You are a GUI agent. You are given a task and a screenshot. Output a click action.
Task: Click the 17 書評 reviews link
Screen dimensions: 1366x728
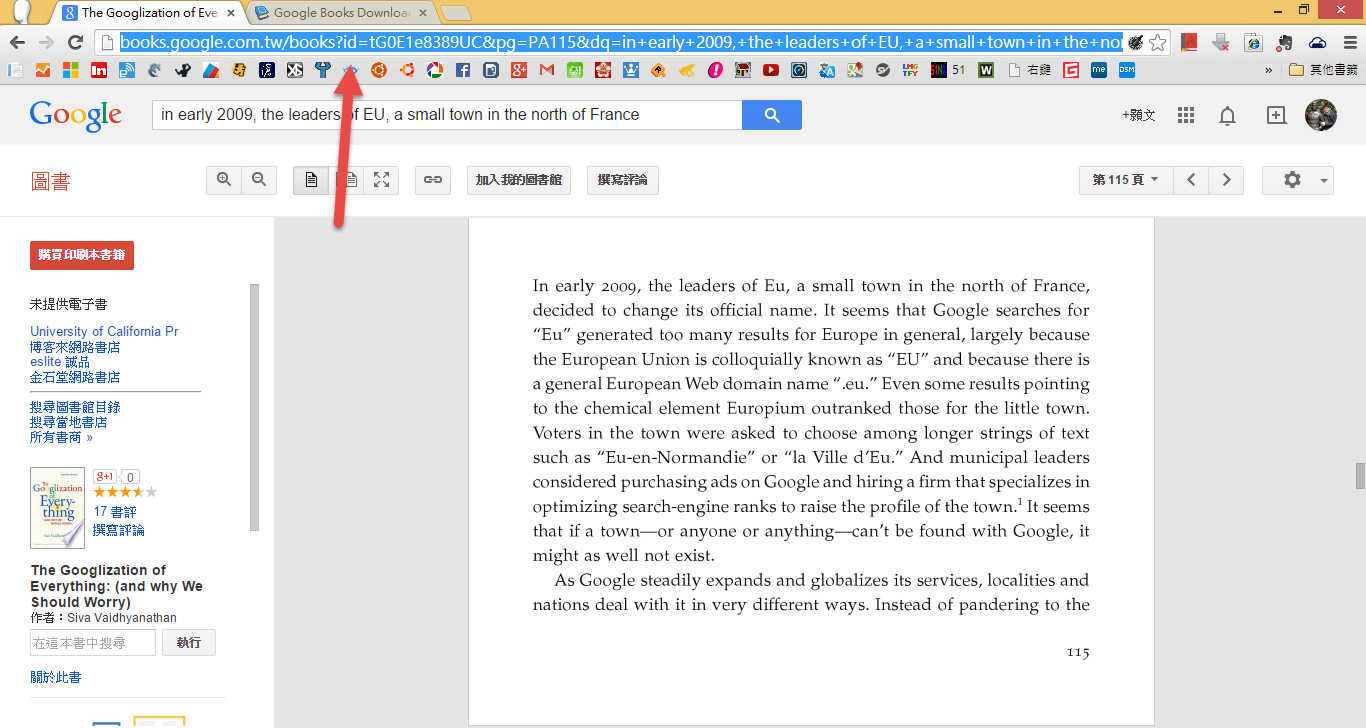[115, 512]
